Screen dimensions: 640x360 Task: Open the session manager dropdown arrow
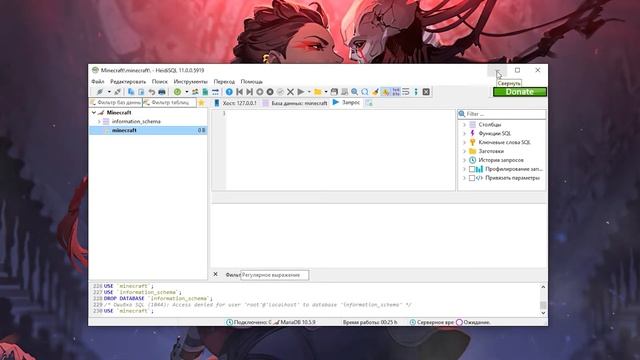[109, 92]
